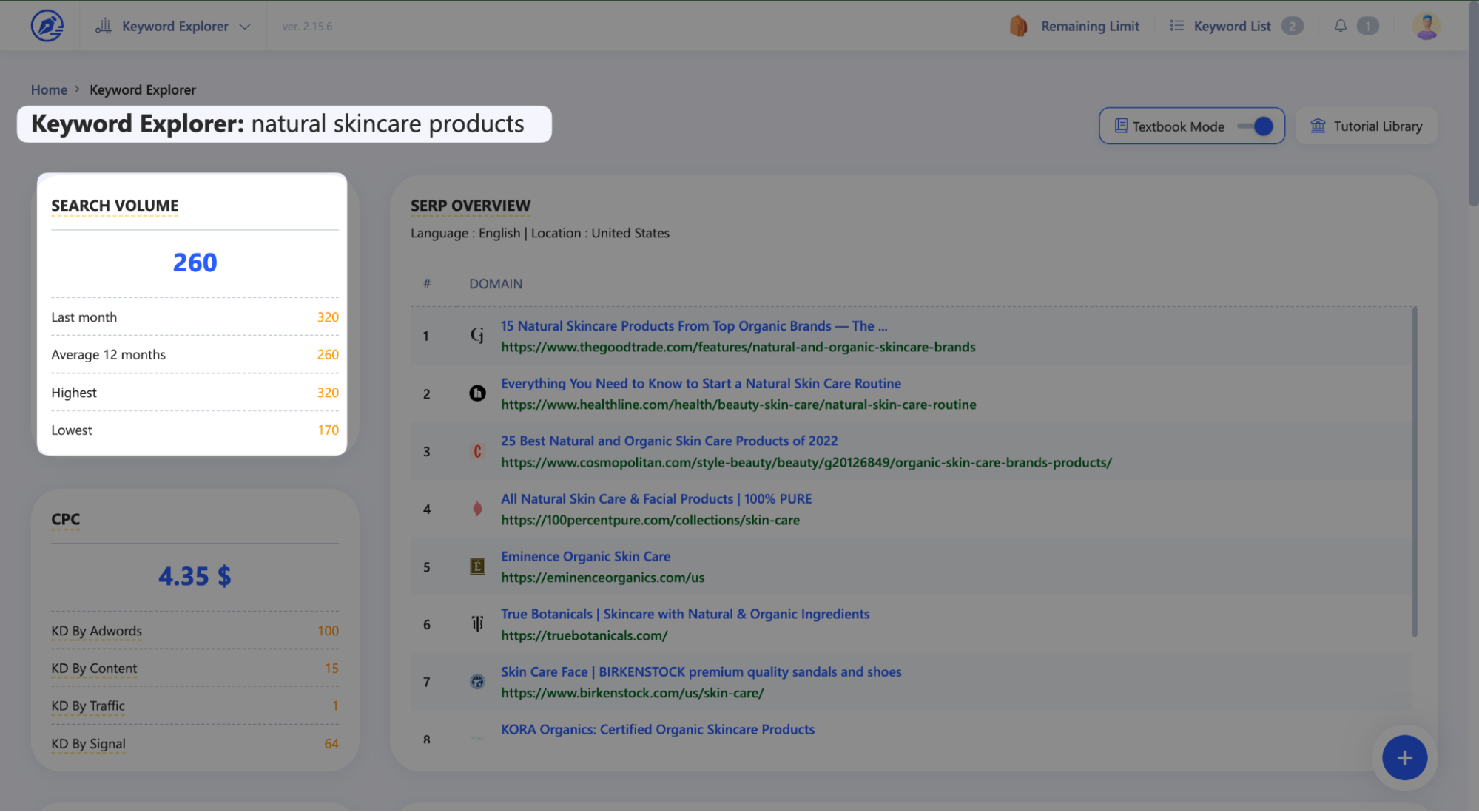Screen dimensions: 1479x812
Task: Open the Tutorial Library
Action: 1366,126
